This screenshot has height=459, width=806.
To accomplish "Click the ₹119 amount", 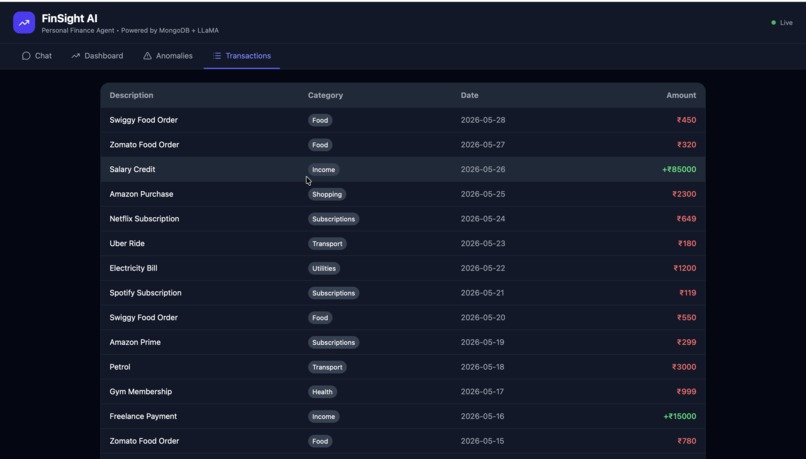I will pos(688,292).
